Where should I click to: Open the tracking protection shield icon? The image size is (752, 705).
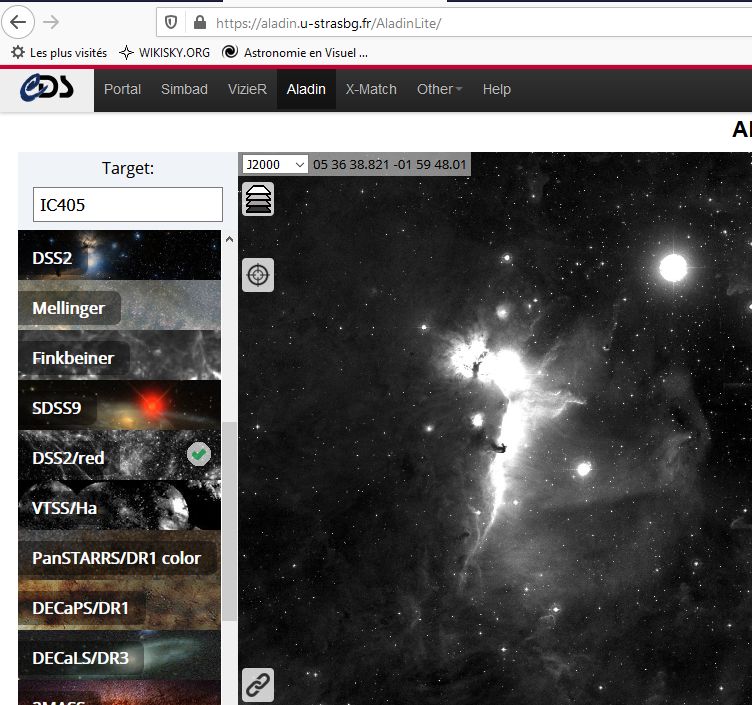171,23
